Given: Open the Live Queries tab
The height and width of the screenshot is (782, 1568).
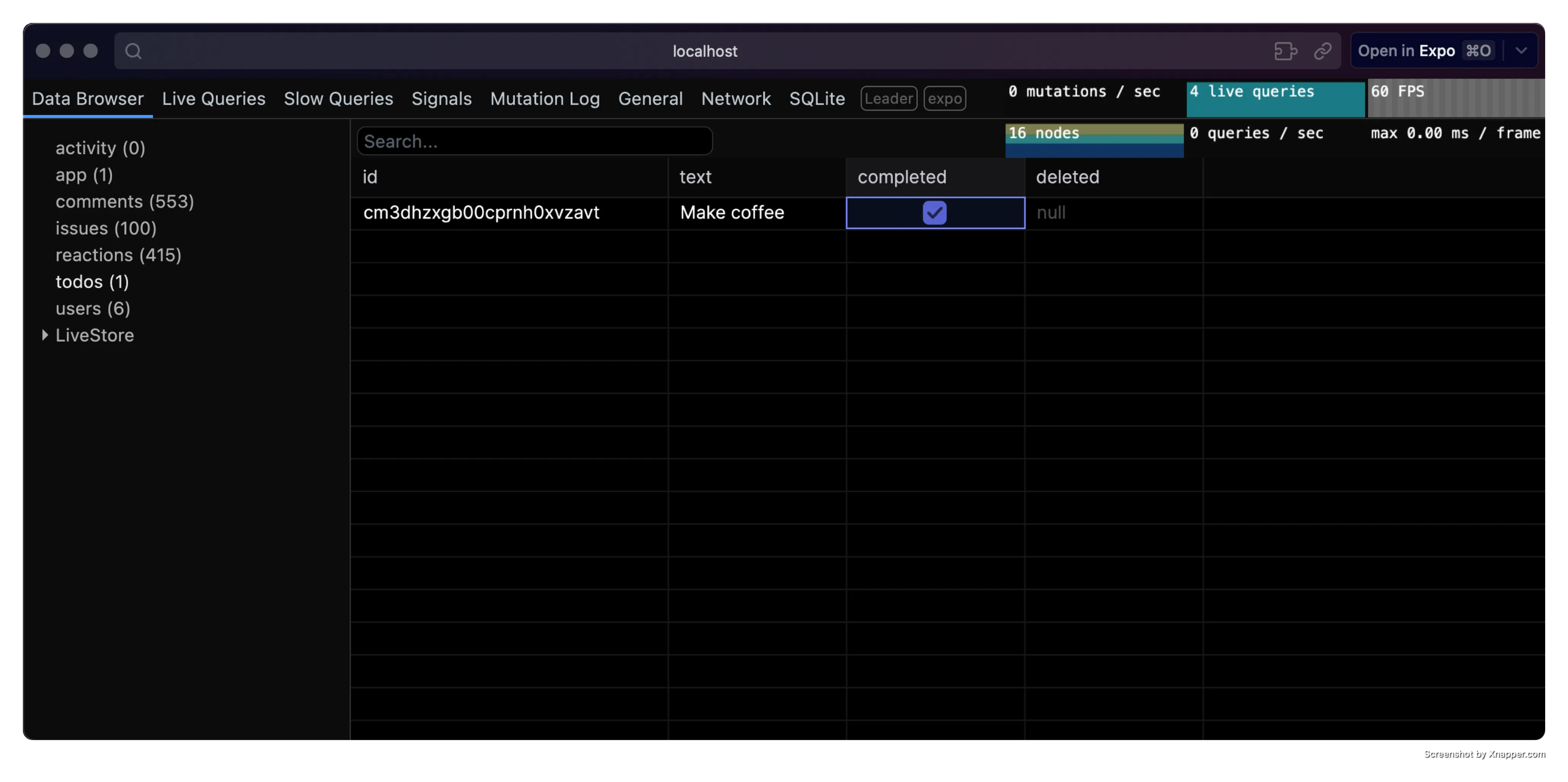Looking at the screenshot, I should [x=214, y=99].
